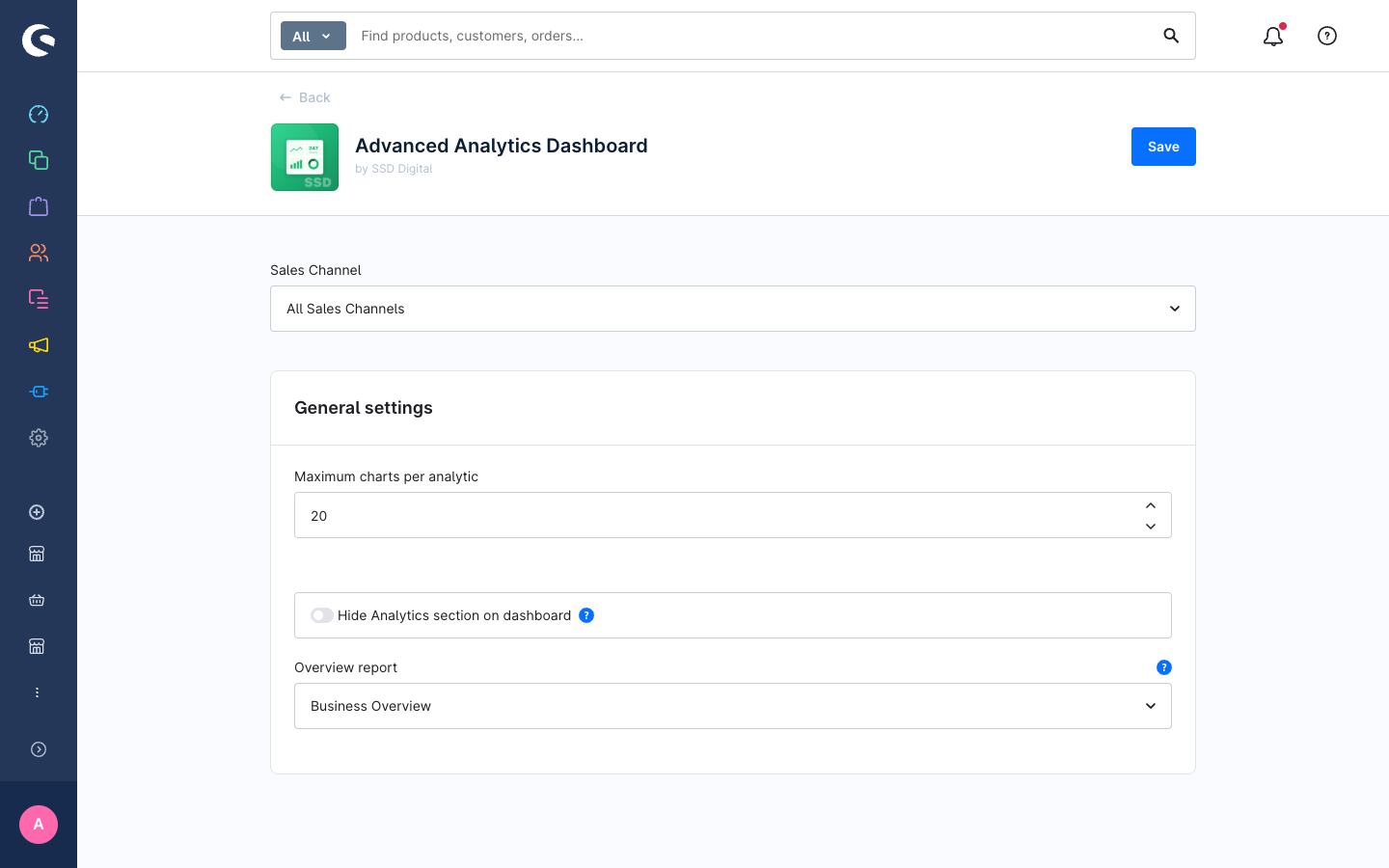1389x868 pixels.
Task: Click the Sales Channel label
Action: click(315, 270)
